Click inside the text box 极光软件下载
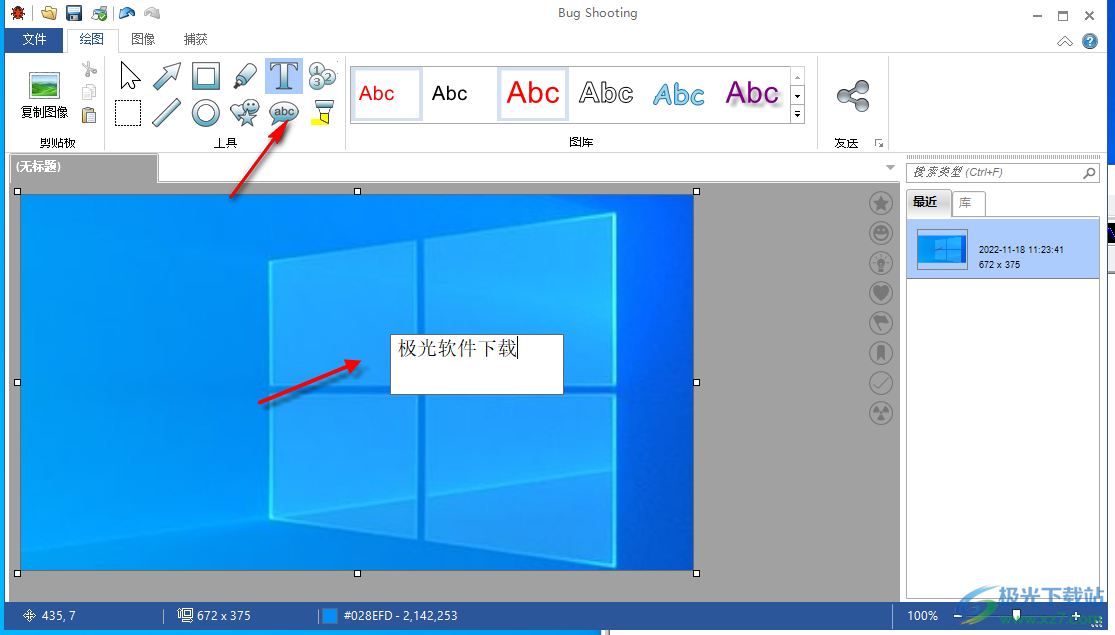The width and height of the screenshot is (1115, 635). pos(476,364)
